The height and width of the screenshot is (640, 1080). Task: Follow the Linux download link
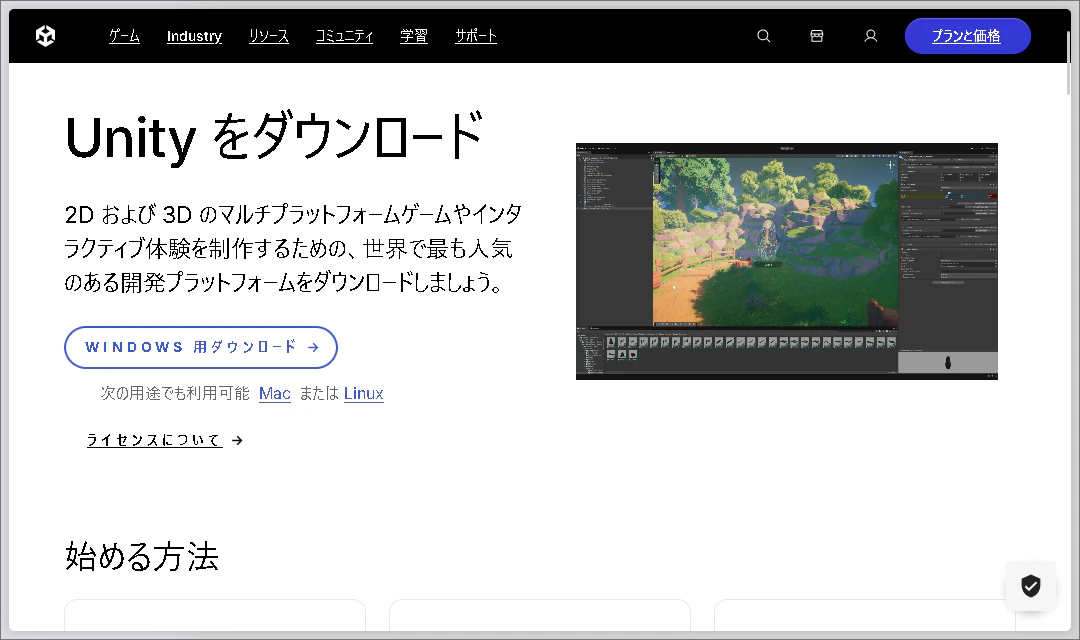[364, 393]
